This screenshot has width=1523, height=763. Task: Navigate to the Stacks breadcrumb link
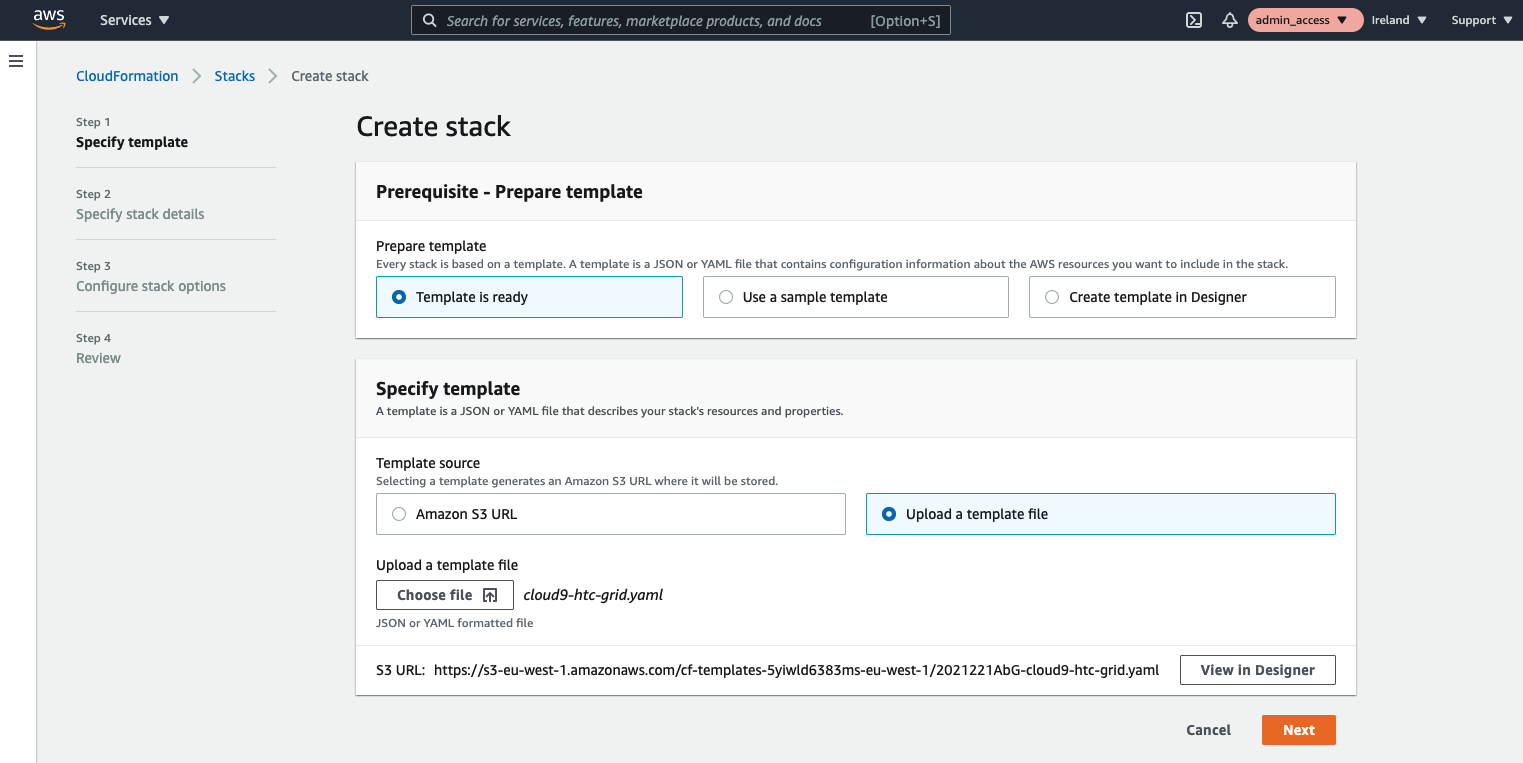pyautogui.click(x=235, y=76)
